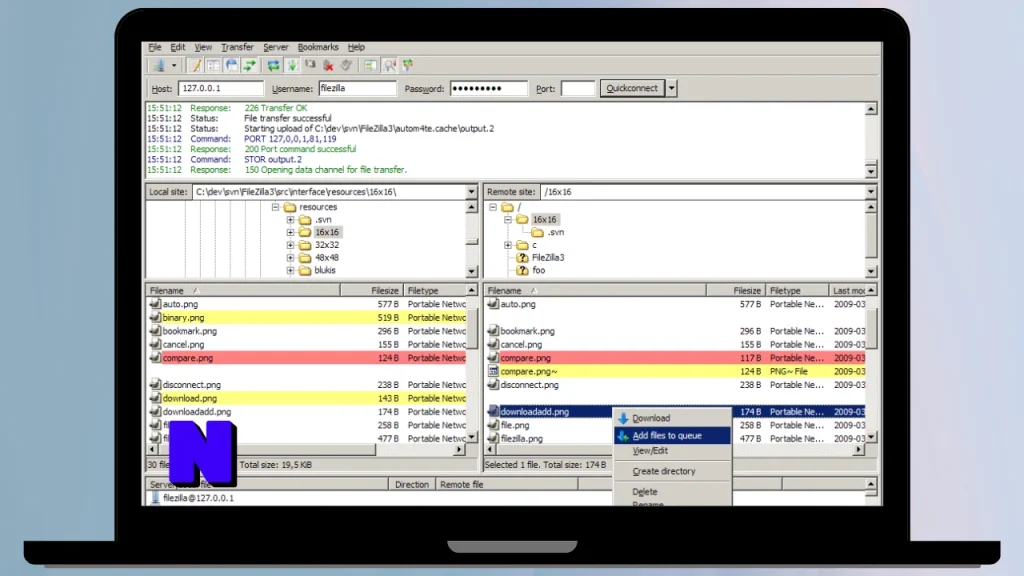Screen dimensions: 1024x576
Task: Collapse the remote root / node
Action: [x=492, y=207]
